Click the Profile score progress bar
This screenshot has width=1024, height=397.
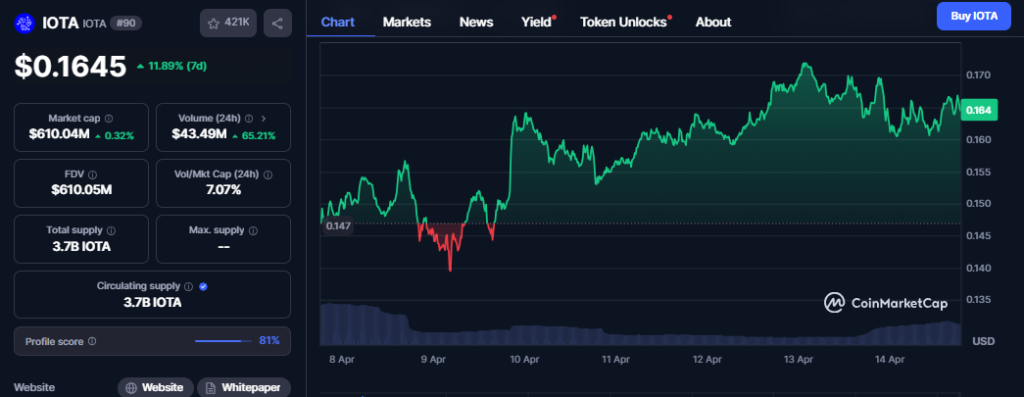point(223,341)
